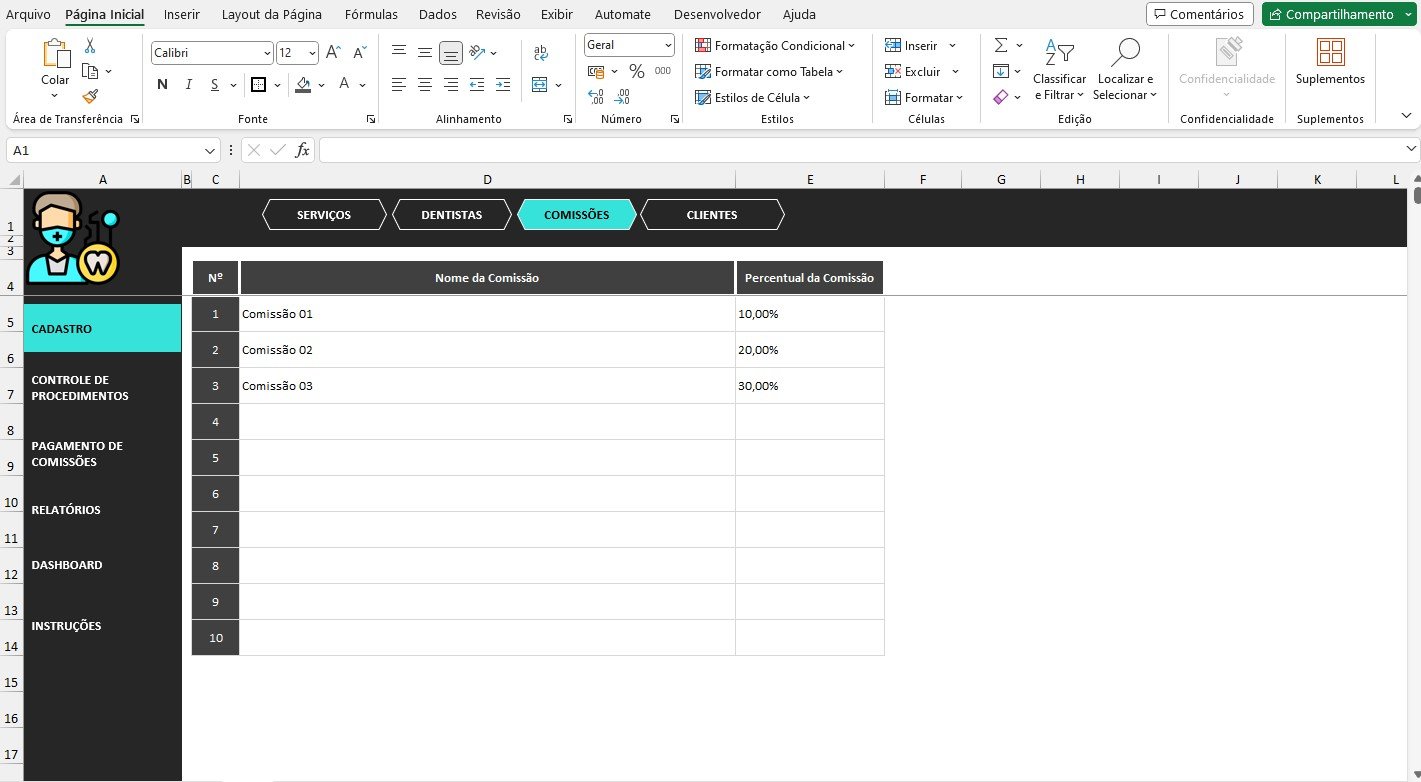Click the percent style icon
Image resolution: width=1421 pixels, height=782 pixels.
(636, 72)
